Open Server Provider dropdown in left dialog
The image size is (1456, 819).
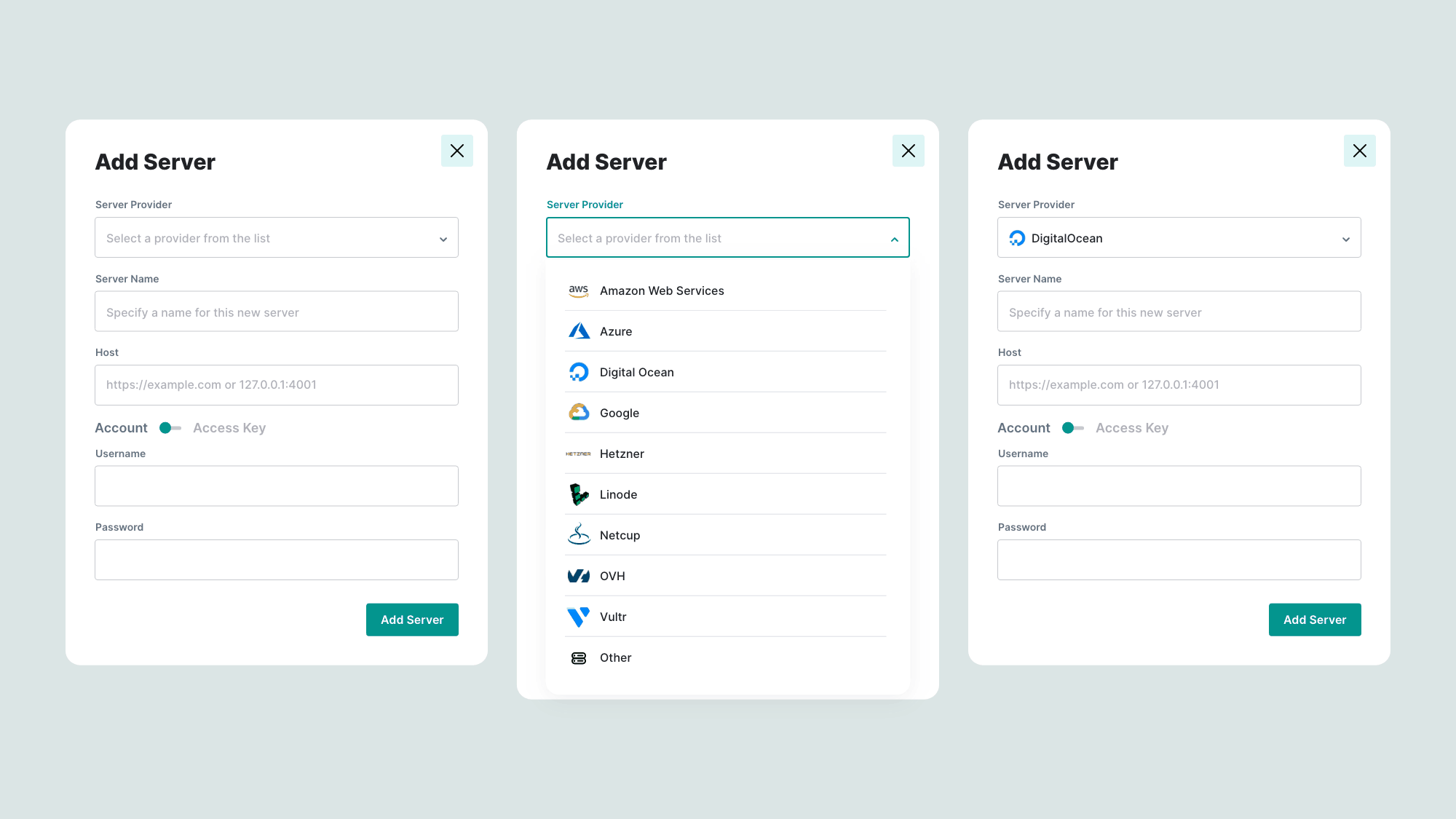277,237
